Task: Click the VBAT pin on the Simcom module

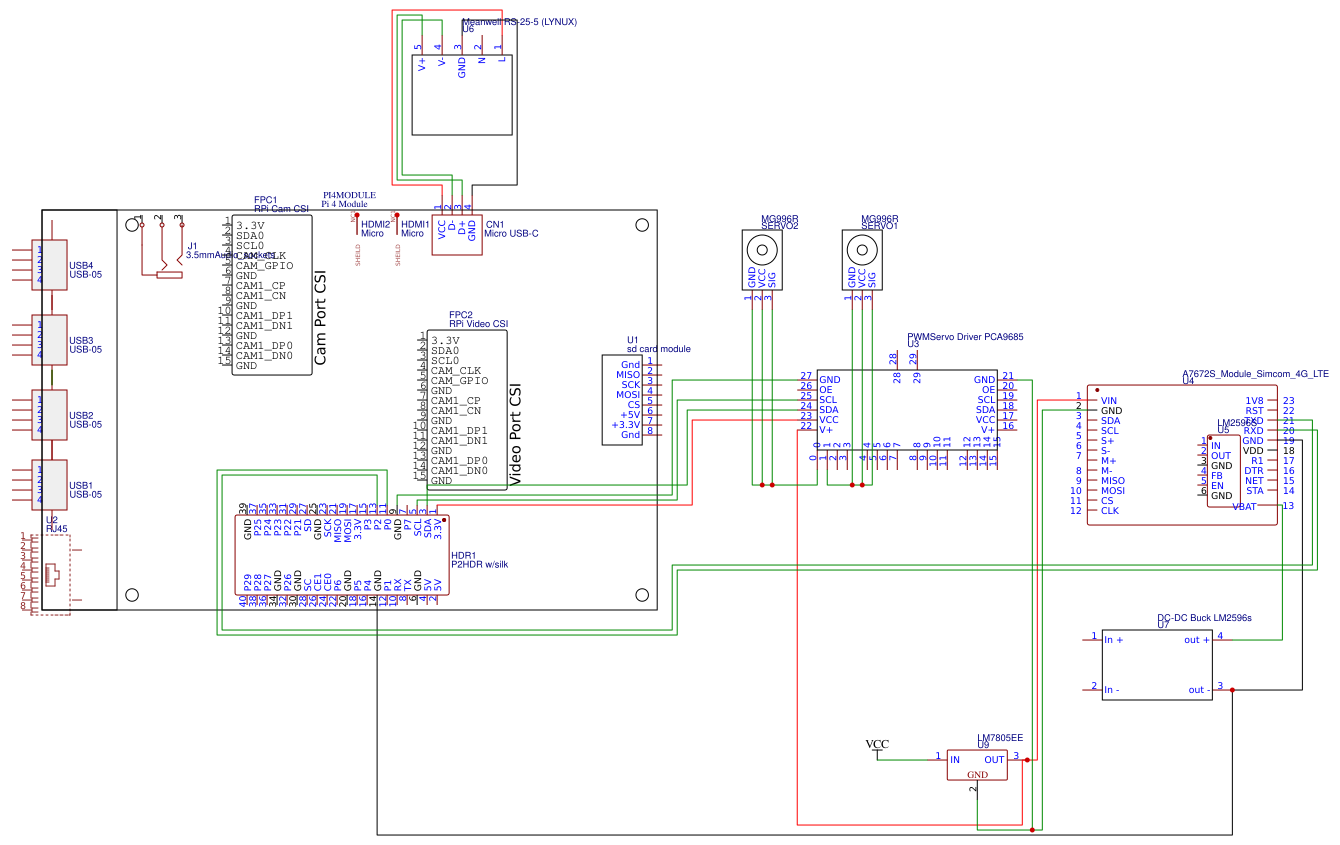Action: point(1250,505)
